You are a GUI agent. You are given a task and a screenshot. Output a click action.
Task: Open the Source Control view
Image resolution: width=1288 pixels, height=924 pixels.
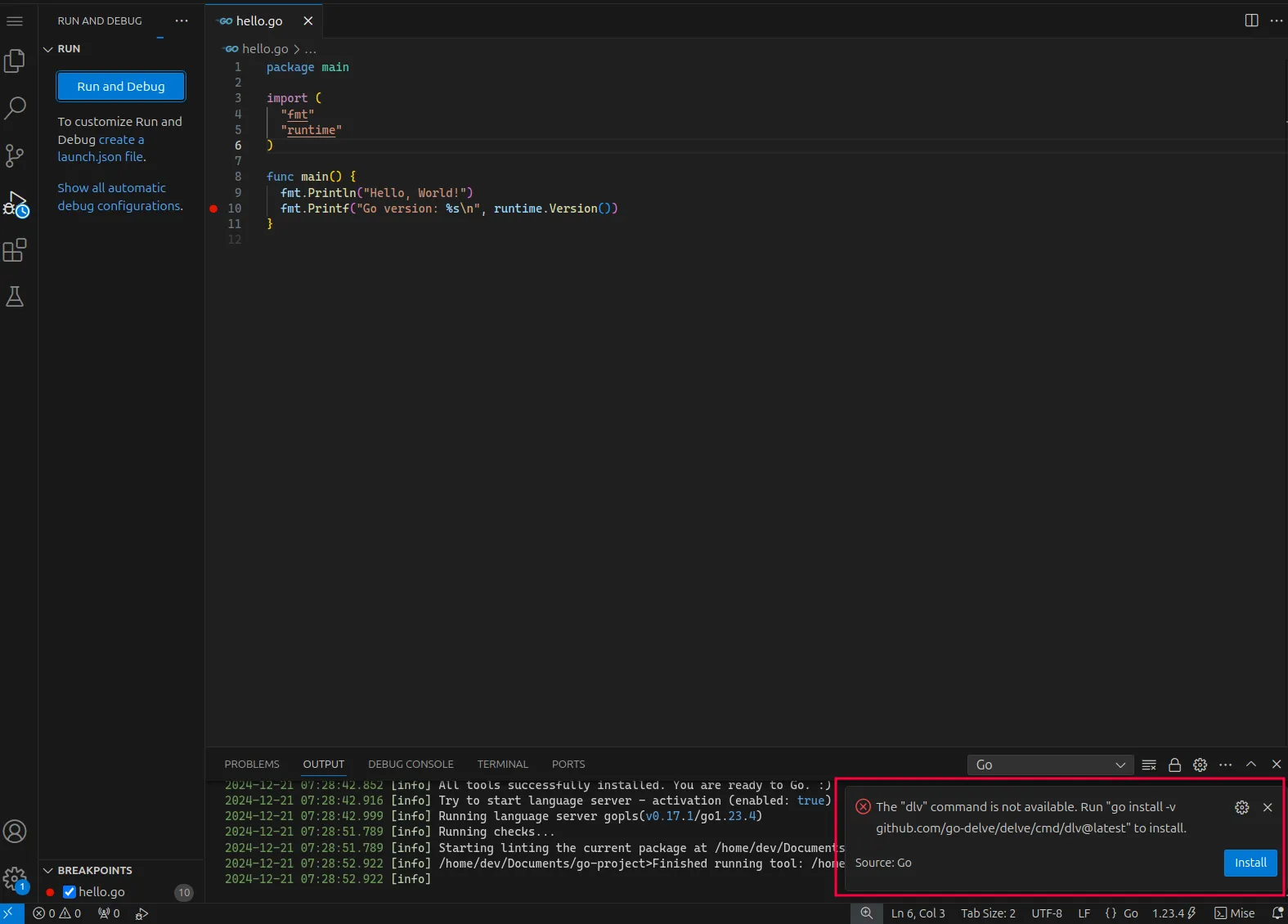pos(15,155)
